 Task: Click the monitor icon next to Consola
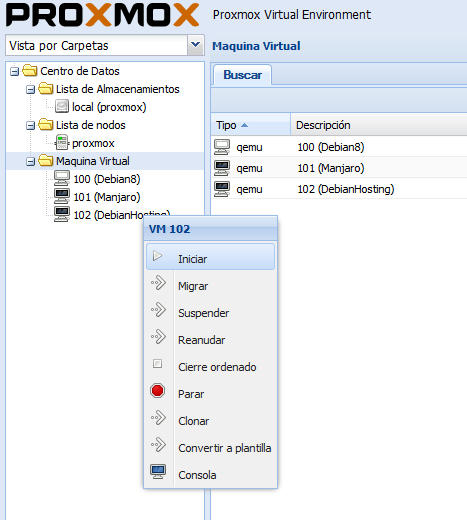158,472
